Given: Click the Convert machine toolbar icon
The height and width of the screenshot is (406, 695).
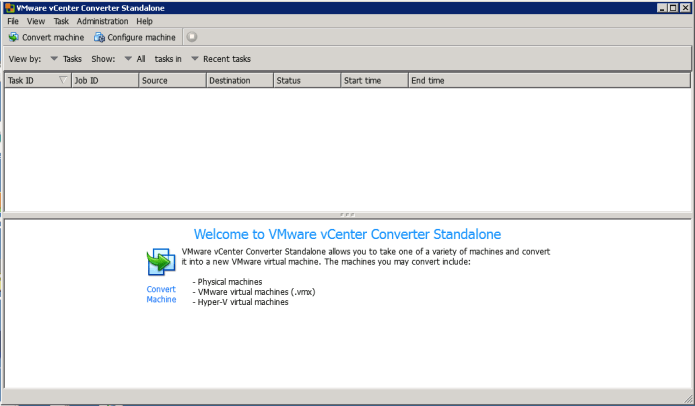Looking at the screenshot, I should pos(14,38).
